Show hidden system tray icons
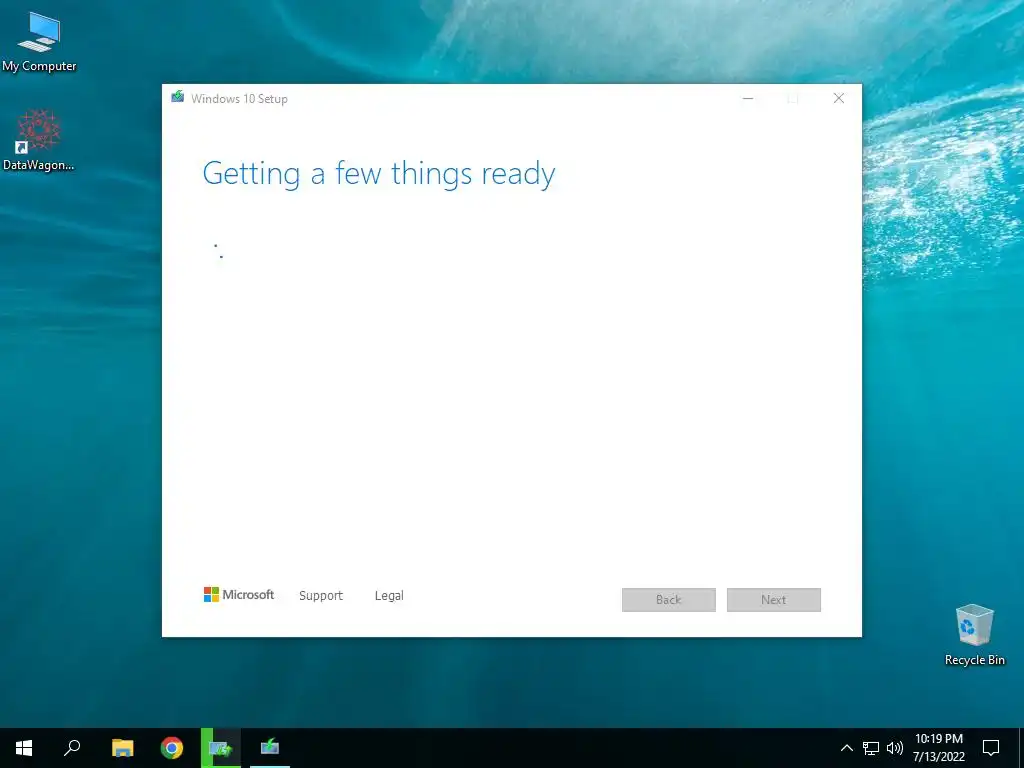 [x=846, y=748]
